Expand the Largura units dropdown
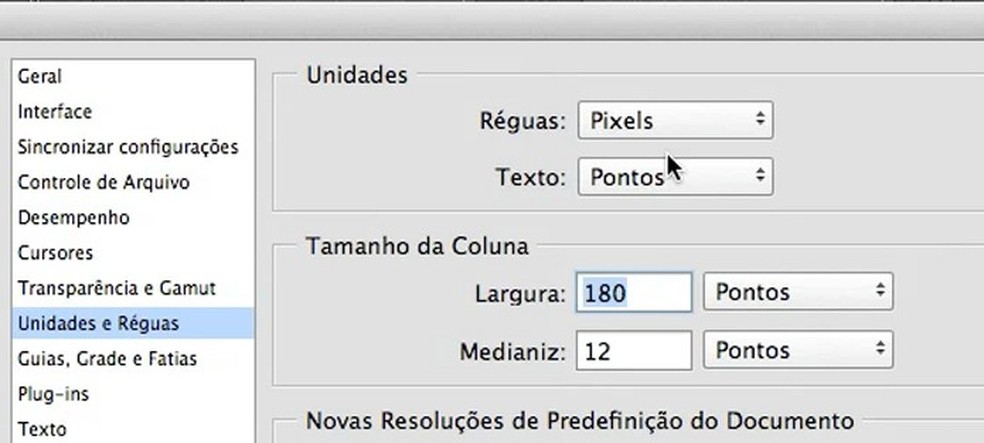 pyautogui.click(x=798, y=292)
